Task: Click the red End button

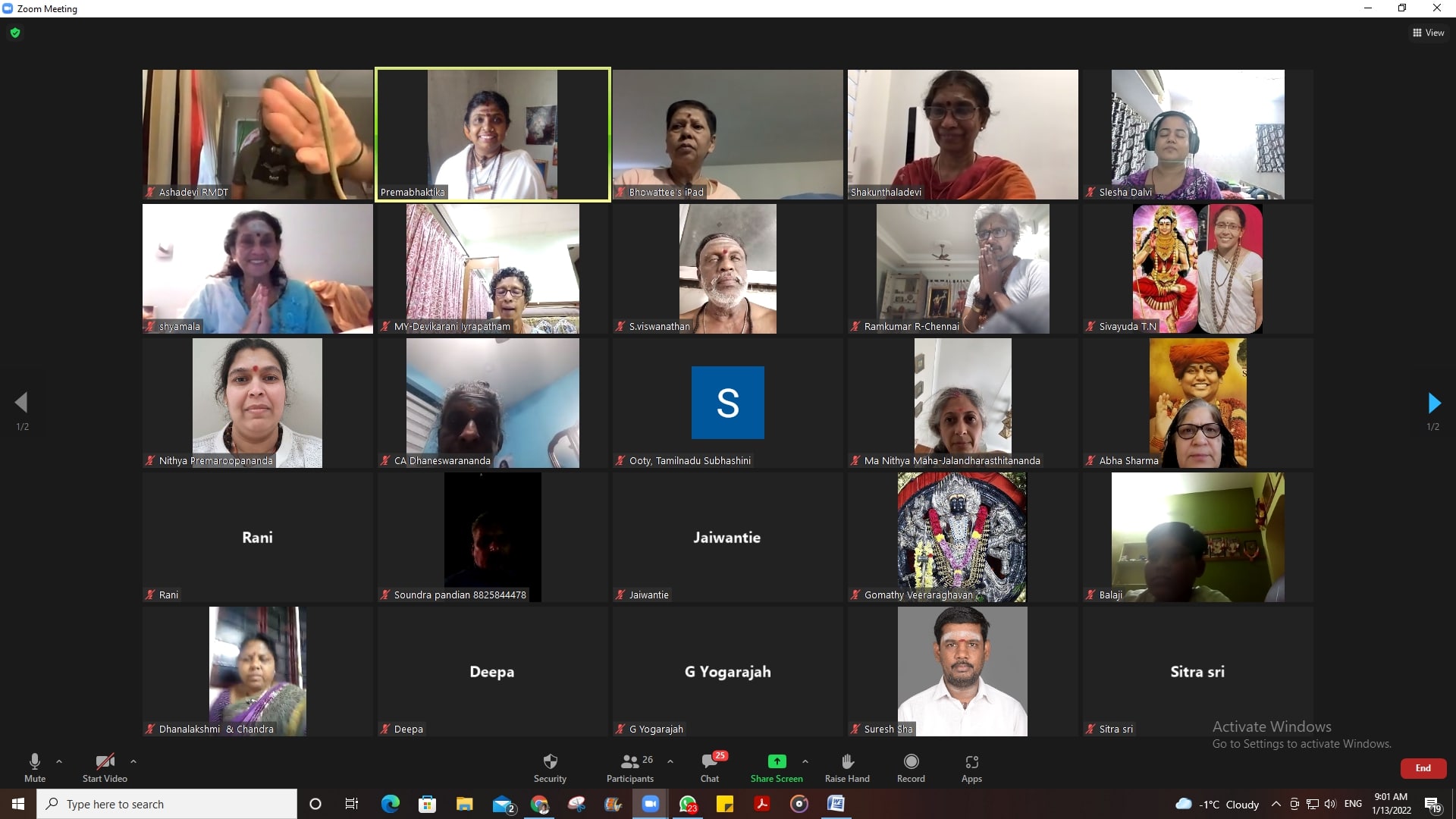Action: pos(1423,768)
